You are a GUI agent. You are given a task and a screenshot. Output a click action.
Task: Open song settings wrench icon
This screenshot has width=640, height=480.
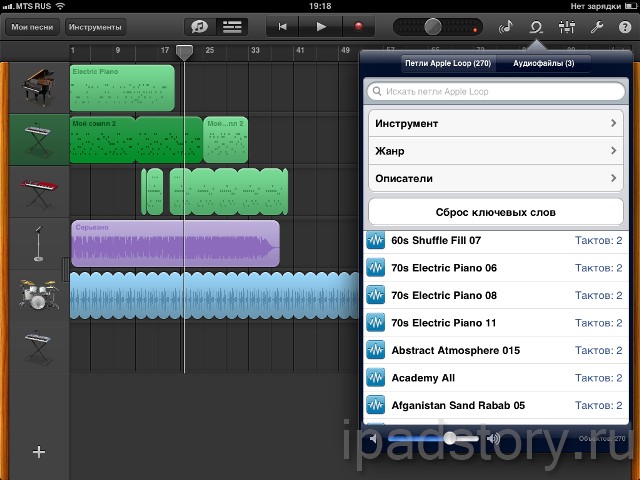tap(596, 27)
